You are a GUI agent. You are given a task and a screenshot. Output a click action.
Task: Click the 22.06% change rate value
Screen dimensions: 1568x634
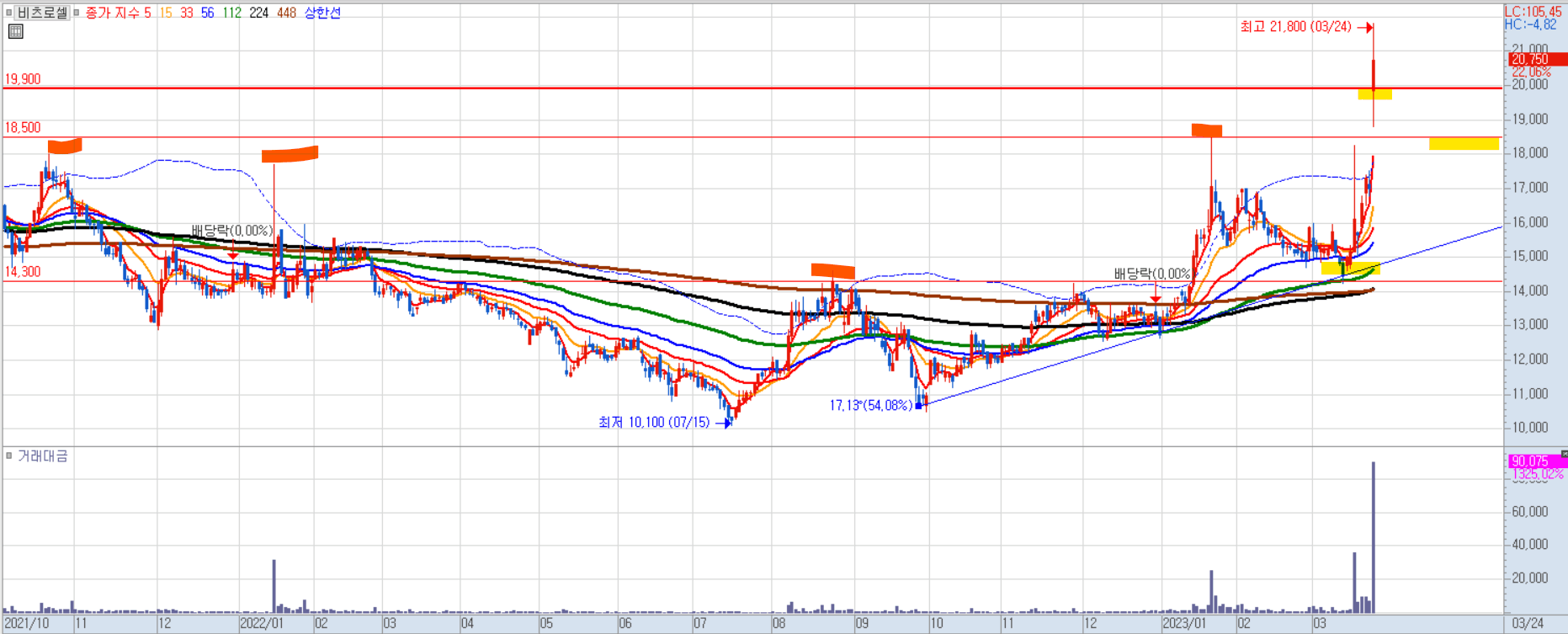pyautogui.click(x=1531, y=72)
